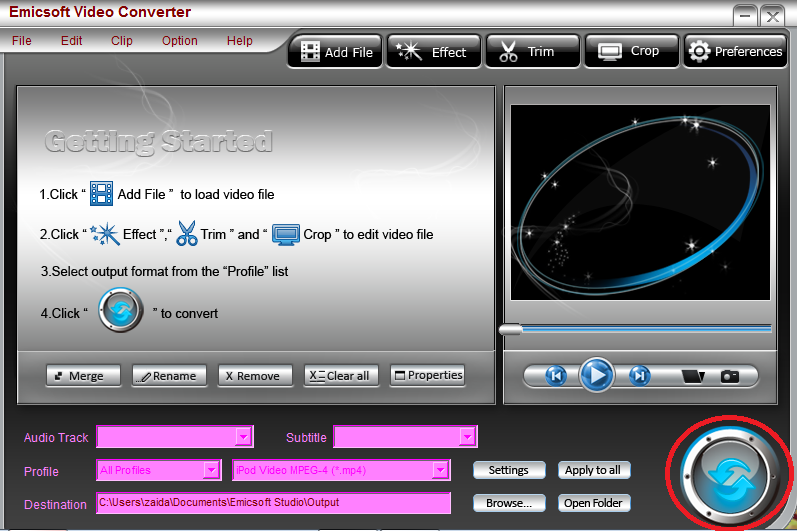Open the Option menu
Screen dimensions: 797x531
tap(180, 41)
